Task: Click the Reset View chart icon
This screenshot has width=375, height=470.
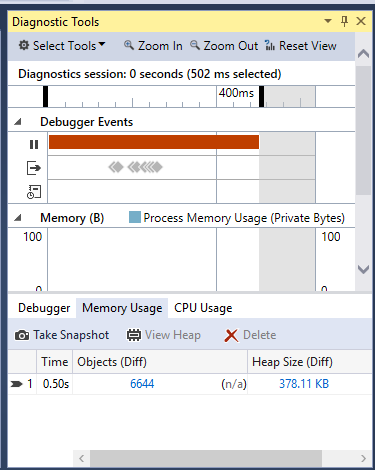Action: click(x=270, y=45)
